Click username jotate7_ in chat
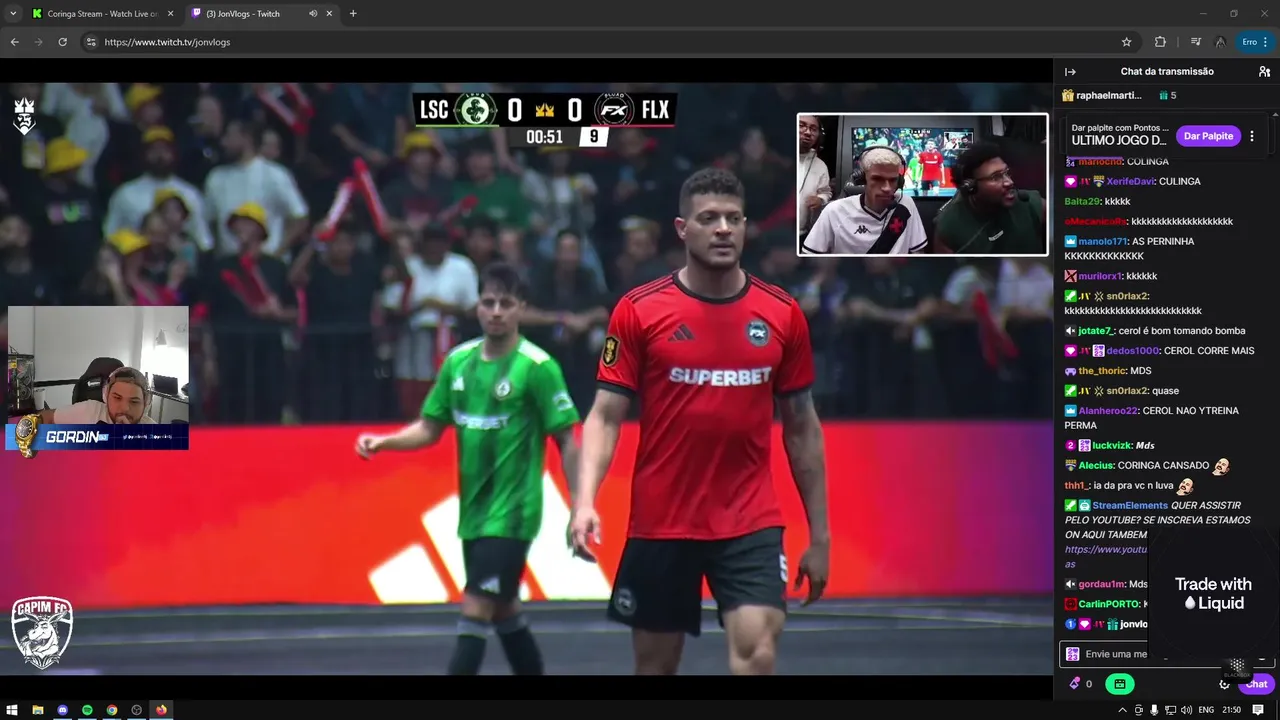The width and height of the screenshot is (1280, 720). click(x=1096, y=331)
